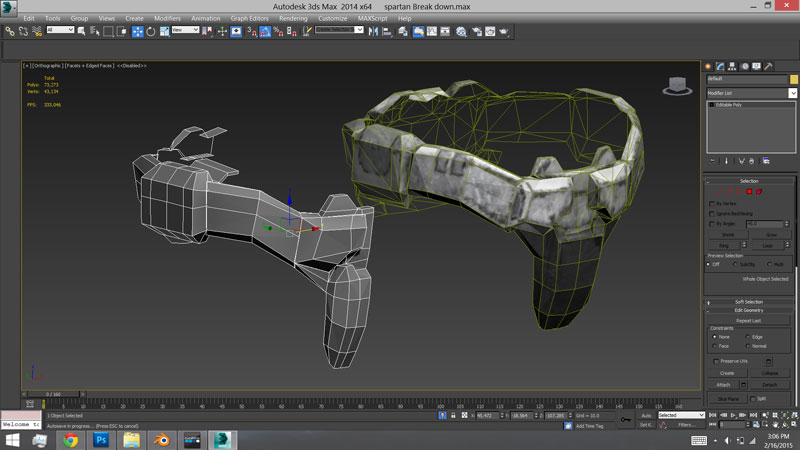
Task: Open the Graph Editors menu
Action: pos(249,18)
